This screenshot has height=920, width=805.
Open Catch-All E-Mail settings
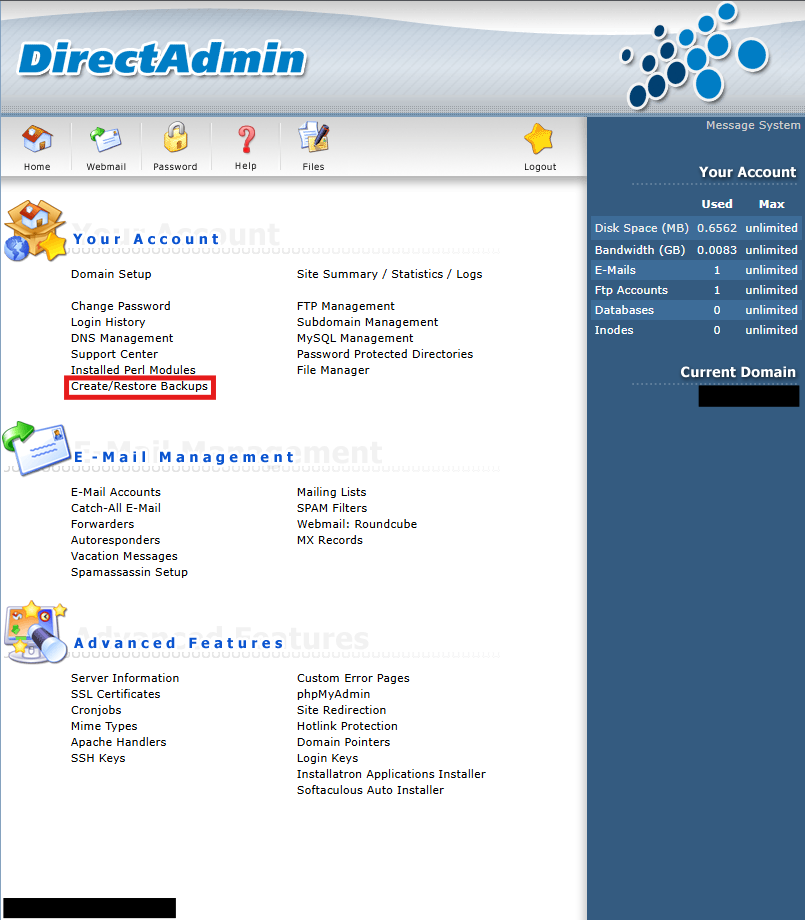point(116,508)
